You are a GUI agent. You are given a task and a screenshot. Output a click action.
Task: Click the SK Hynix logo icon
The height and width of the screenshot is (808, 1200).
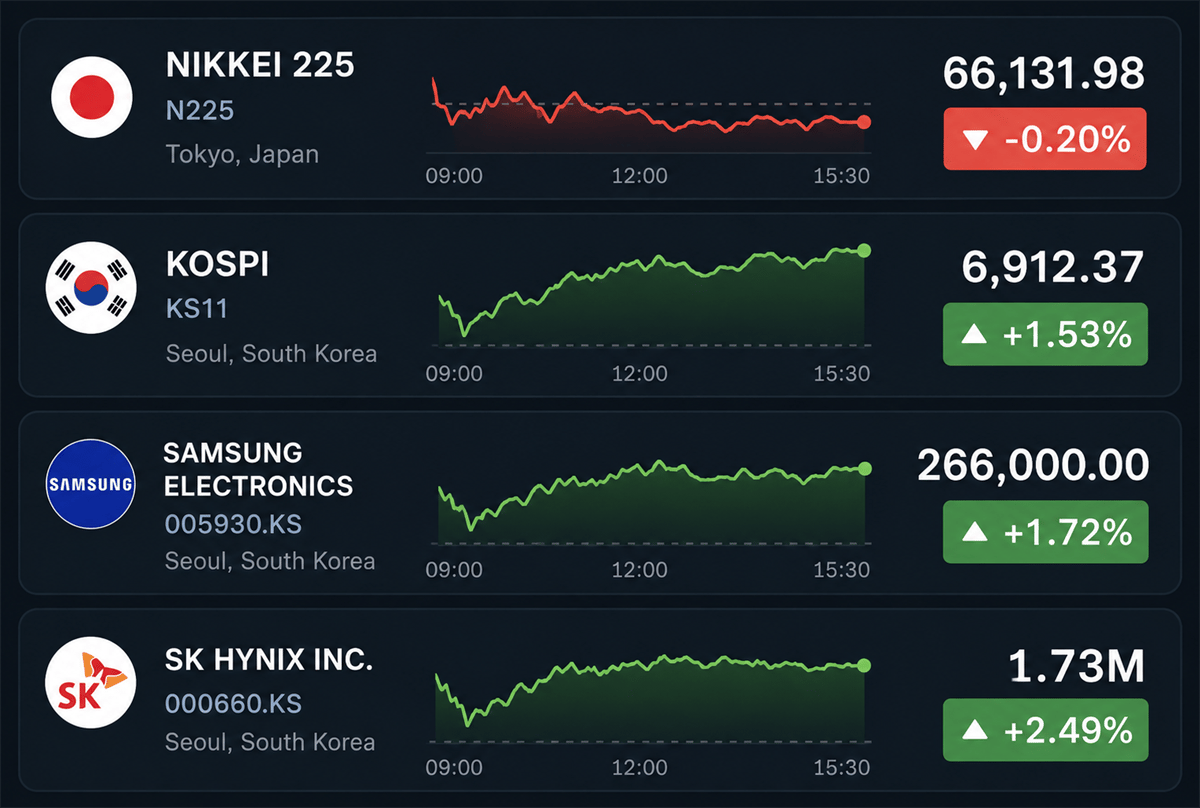90,684
